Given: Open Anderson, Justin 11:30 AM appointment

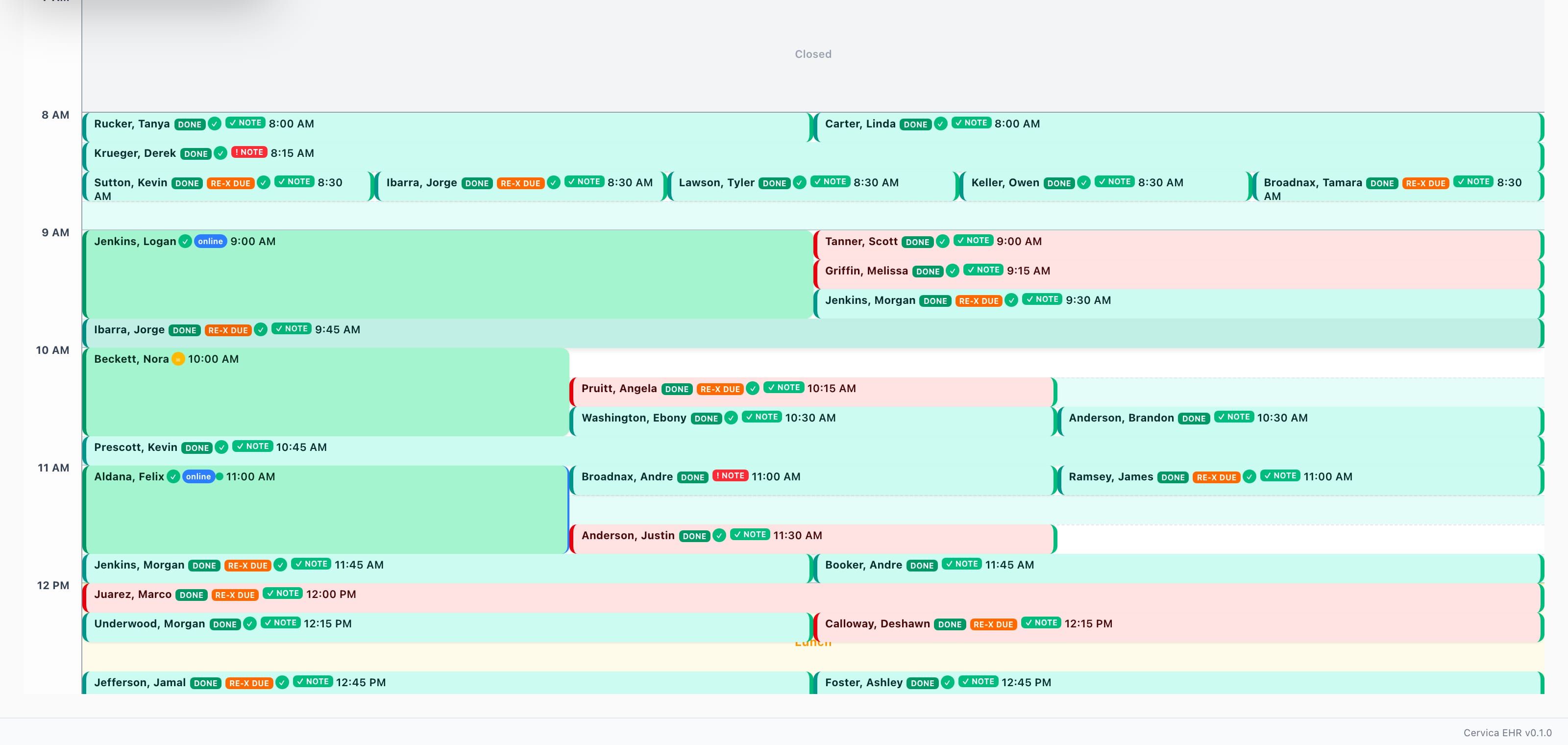Looking at the screenshot, I should [x=812, y=539].
